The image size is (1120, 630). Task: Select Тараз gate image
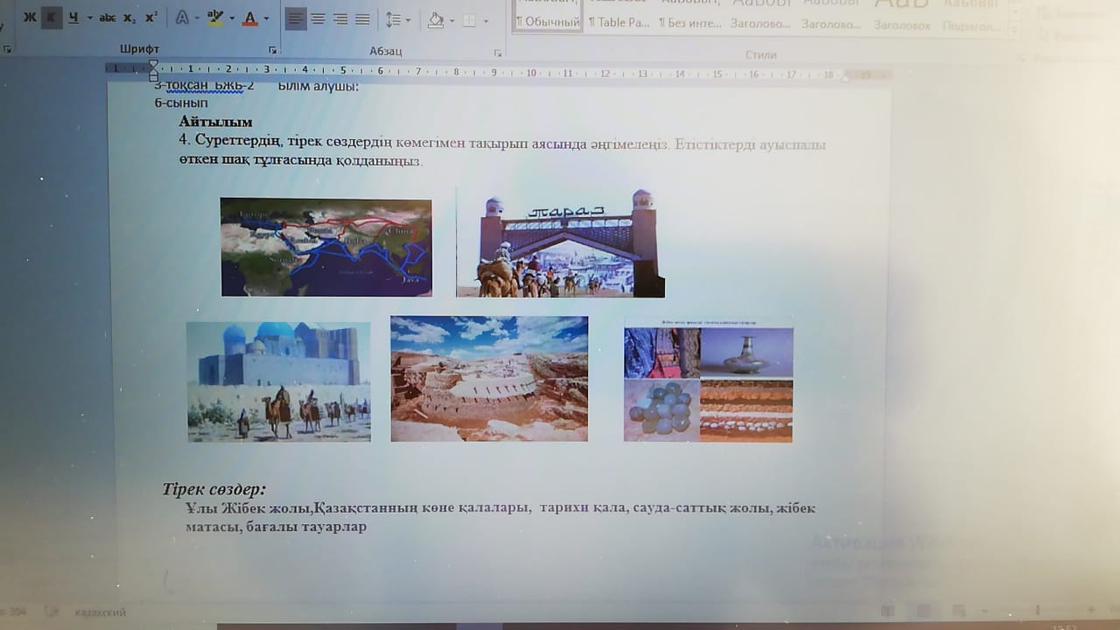pos(561,243)
